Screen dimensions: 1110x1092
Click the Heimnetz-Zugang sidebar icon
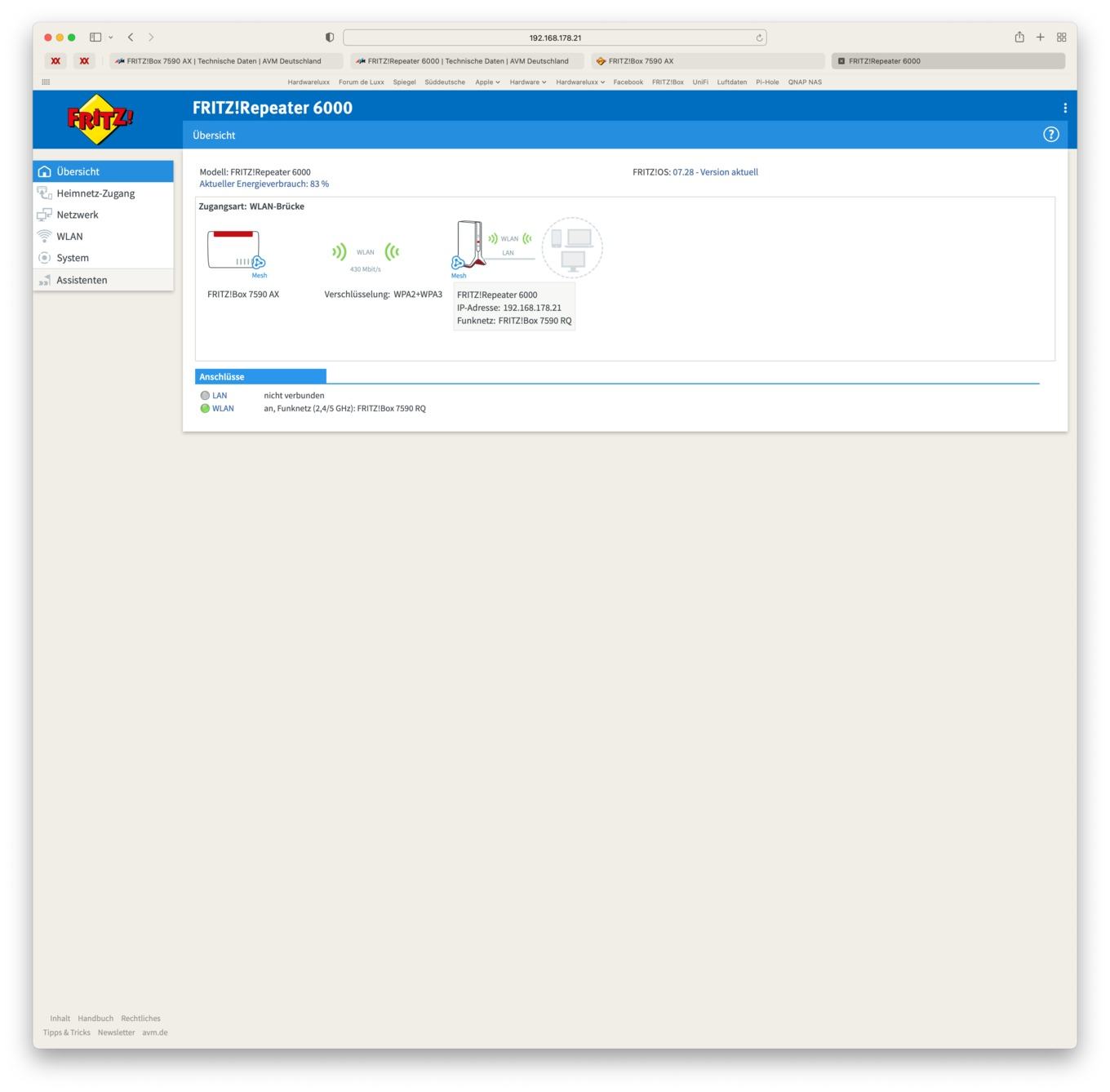(x=45, y=193)
